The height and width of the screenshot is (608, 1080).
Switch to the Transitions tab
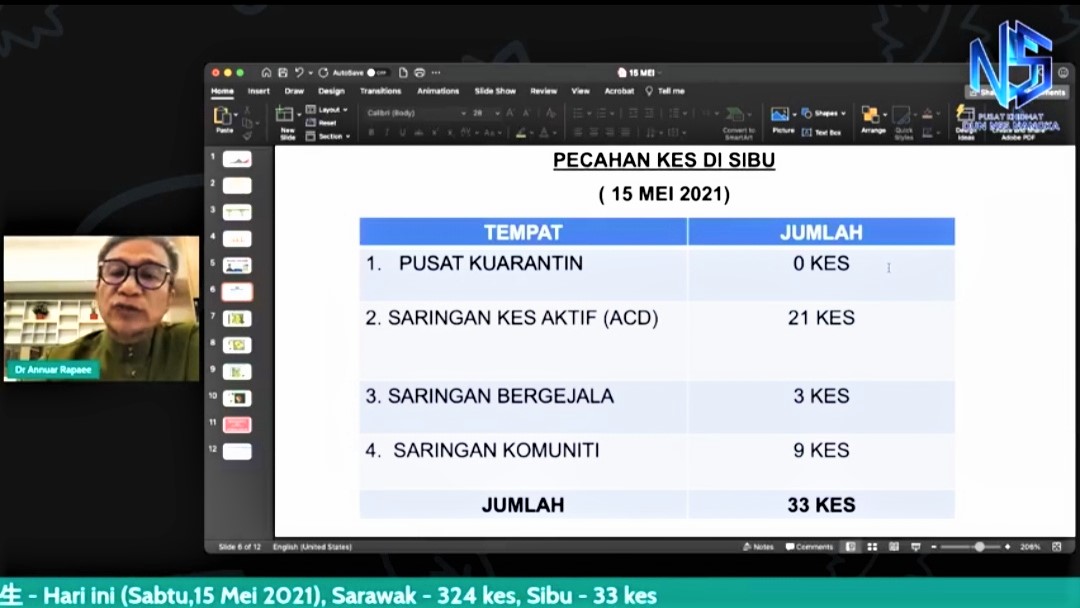tap(380, 91)
